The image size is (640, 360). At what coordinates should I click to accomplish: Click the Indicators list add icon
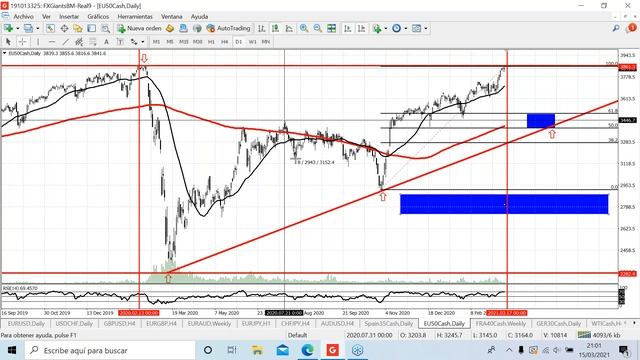376,28
